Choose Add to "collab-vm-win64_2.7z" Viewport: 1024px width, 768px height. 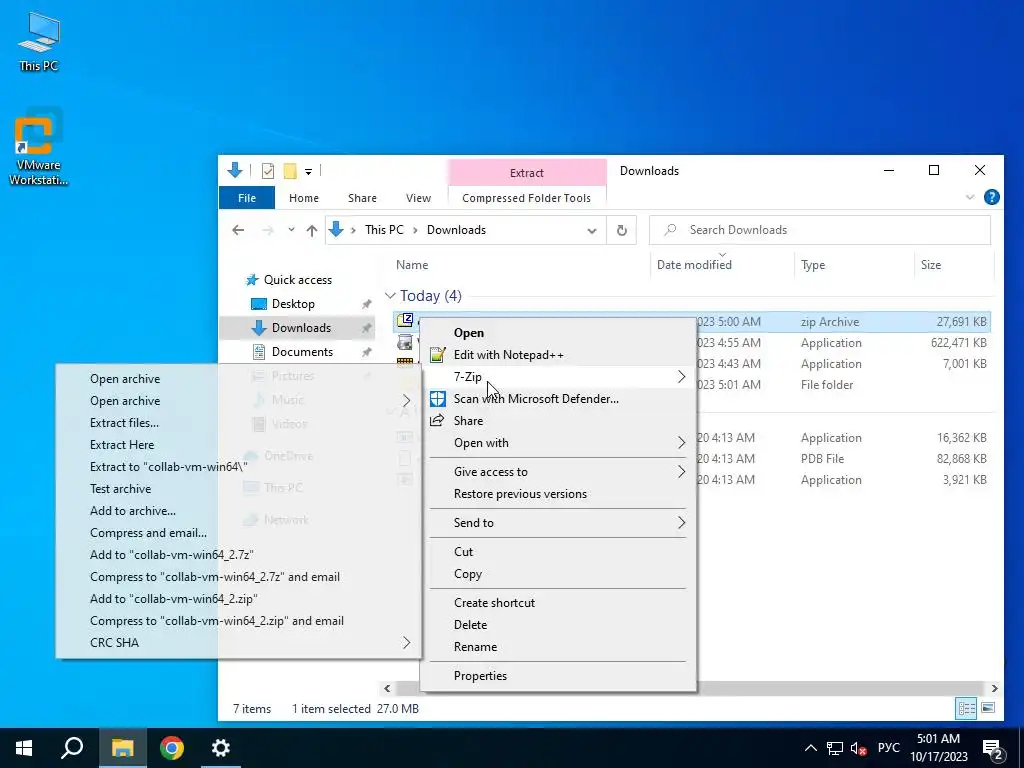(238, 555)
